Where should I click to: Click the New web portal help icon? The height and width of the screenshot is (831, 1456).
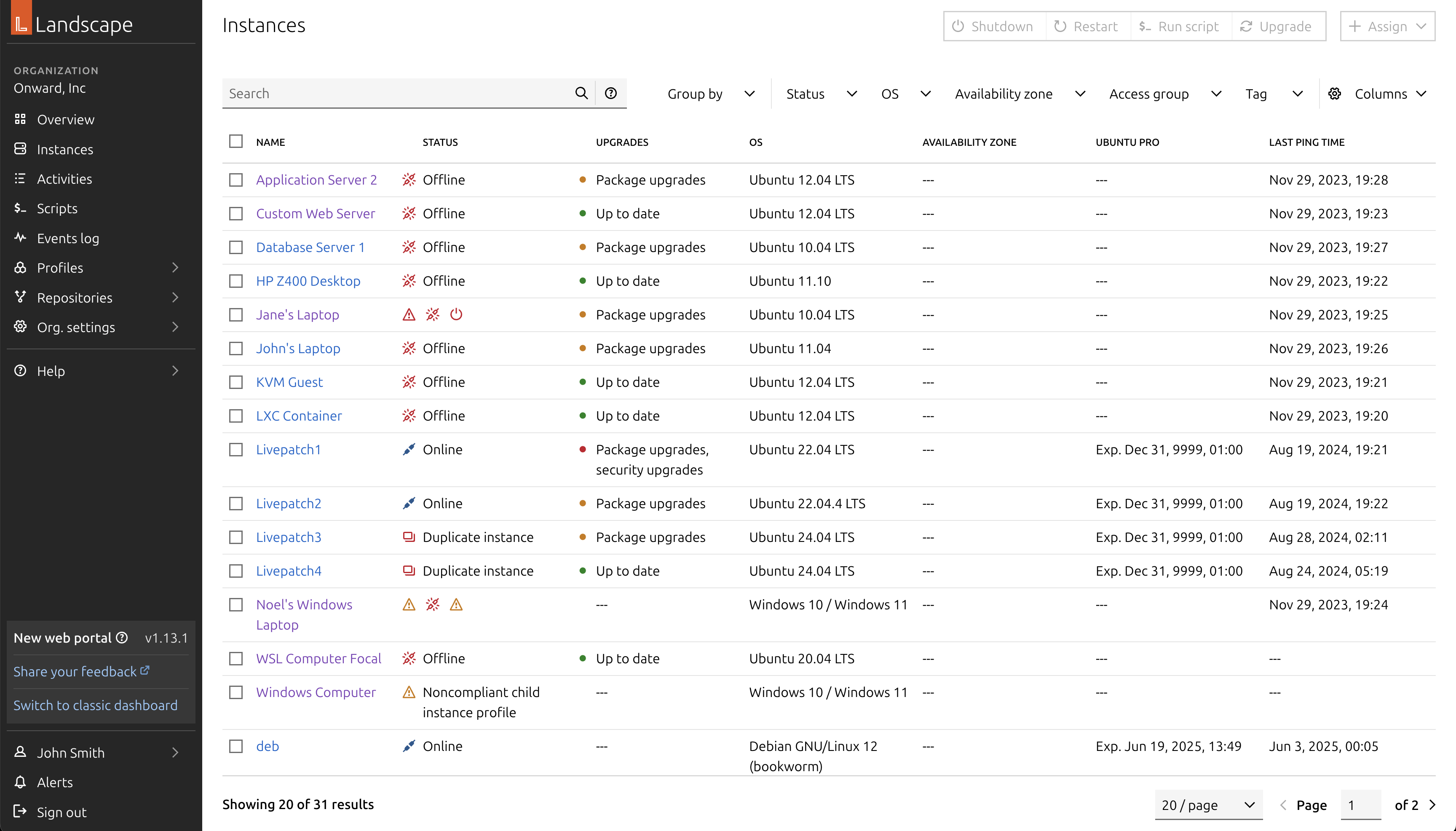point(121,638)
